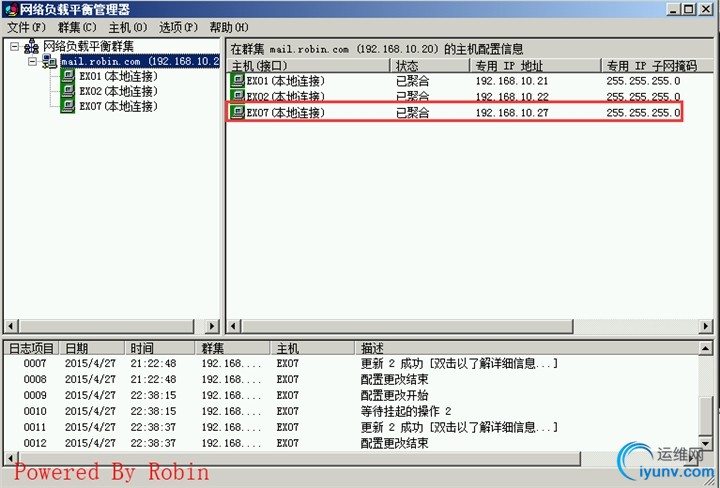Select mail.robin.com cluster tree item
The image size is (720, 488).
(140, 61)
